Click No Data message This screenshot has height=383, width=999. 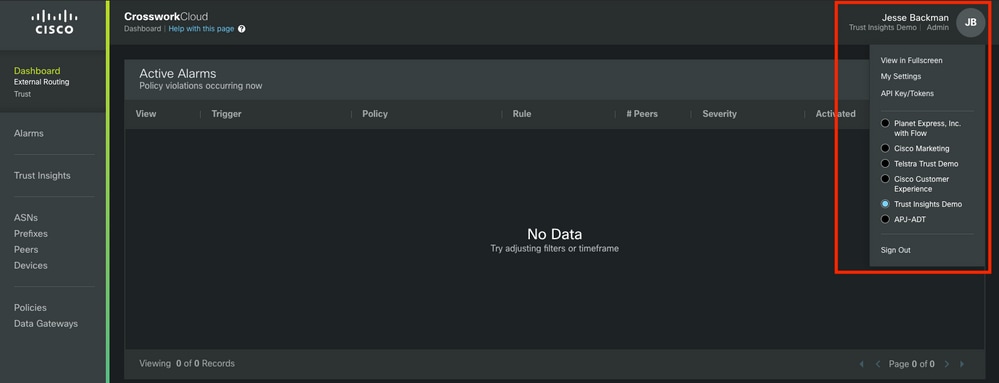[554, 234]
